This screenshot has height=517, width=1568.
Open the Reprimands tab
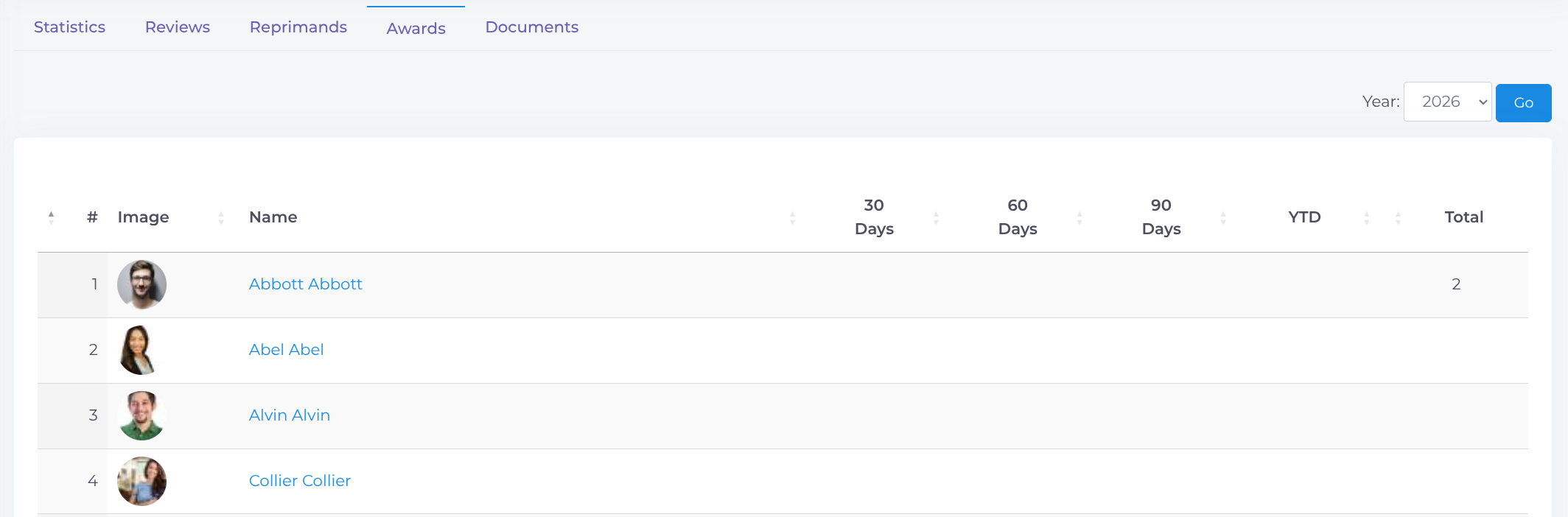pyautogui.click(x=298, y=27)
